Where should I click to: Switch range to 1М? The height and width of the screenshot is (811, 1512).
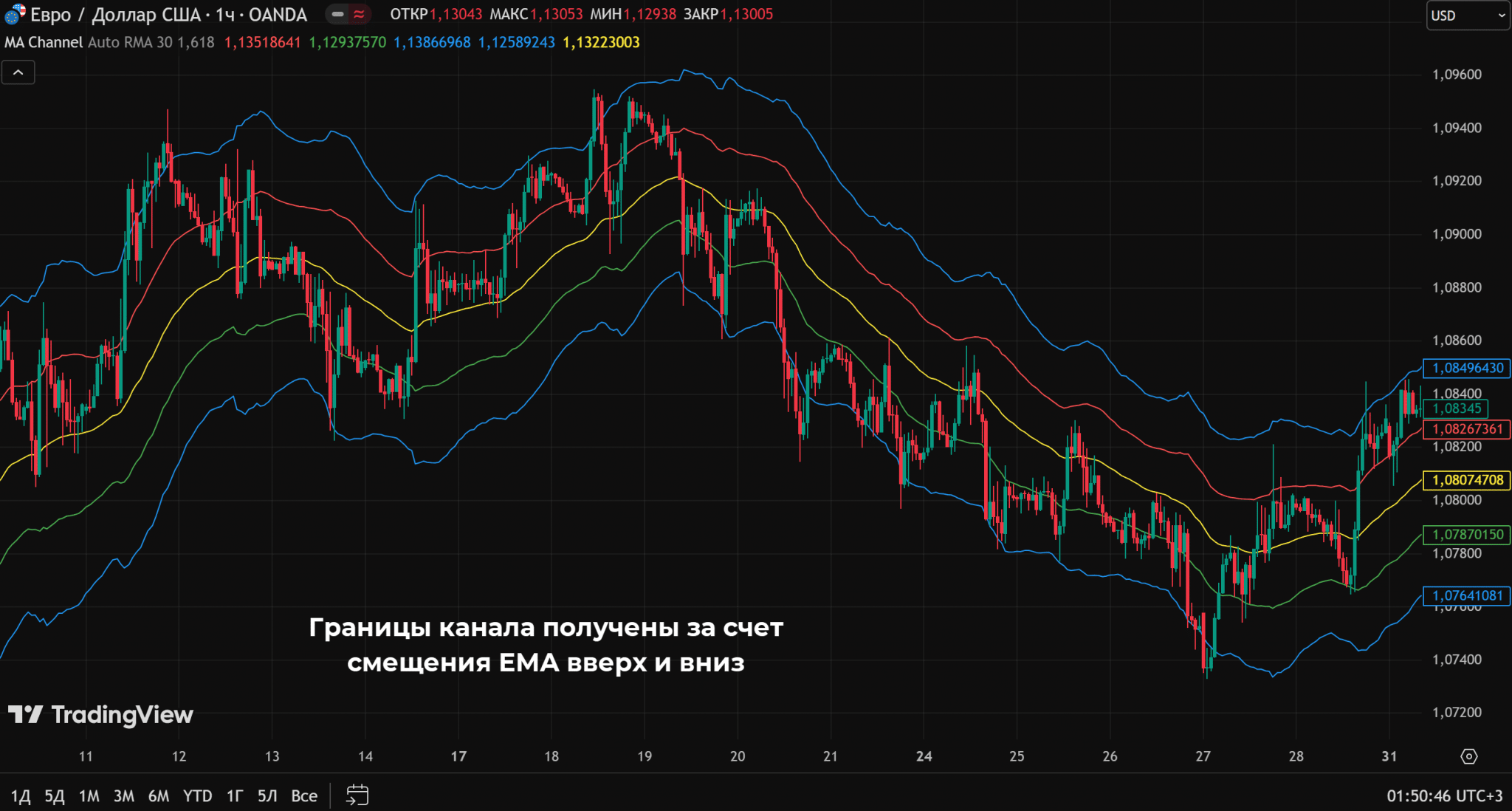point(89,796)
